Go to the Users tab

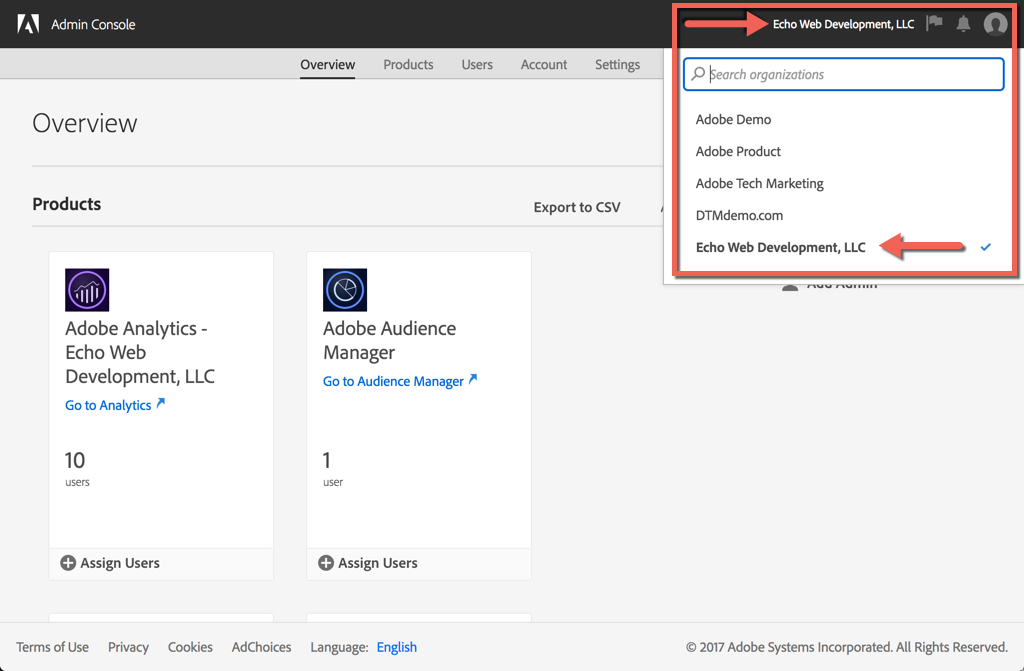(x=477, y=64)
